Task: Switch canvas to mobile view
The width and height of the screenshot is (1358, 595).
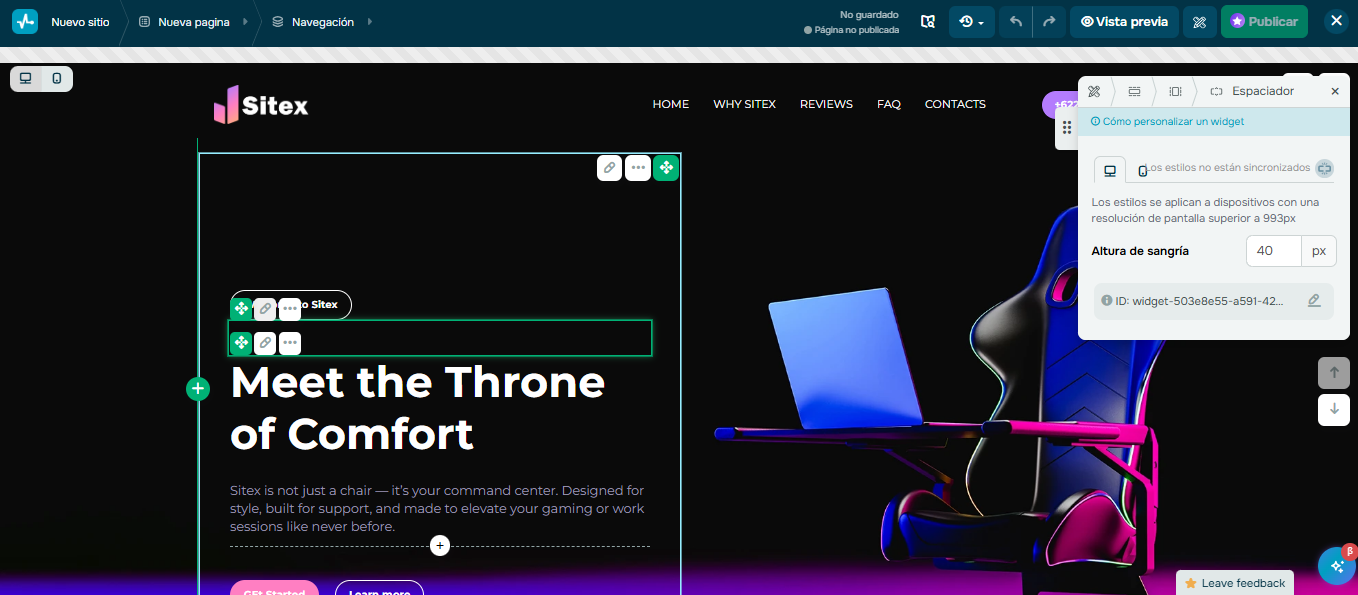Action: click(57, 78)
